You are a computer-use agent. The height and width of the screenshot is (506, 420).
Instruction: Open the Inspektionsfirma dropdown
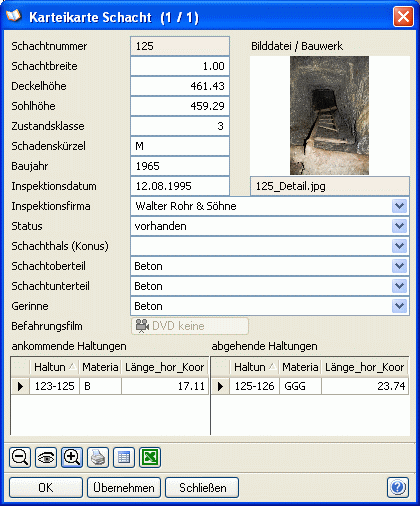pos(400,206)
